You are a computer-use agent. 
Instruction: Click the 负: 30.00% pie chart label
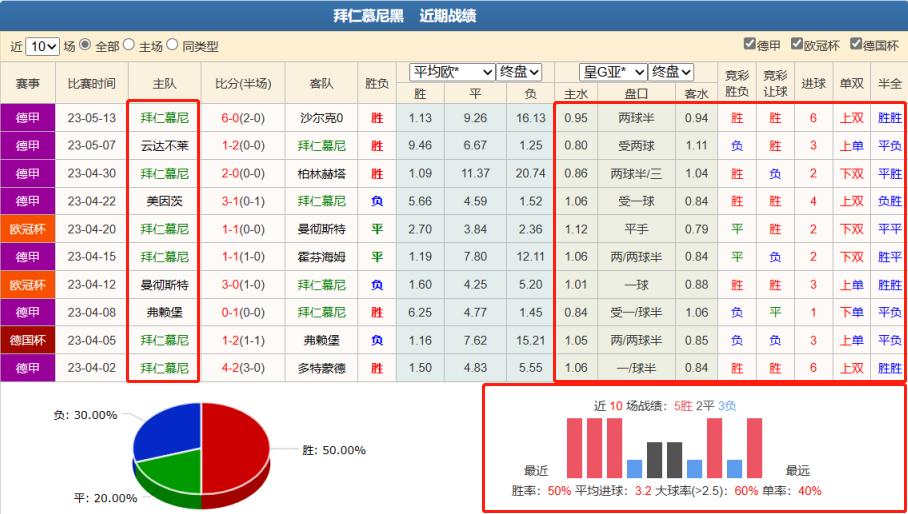pos(85,415)
